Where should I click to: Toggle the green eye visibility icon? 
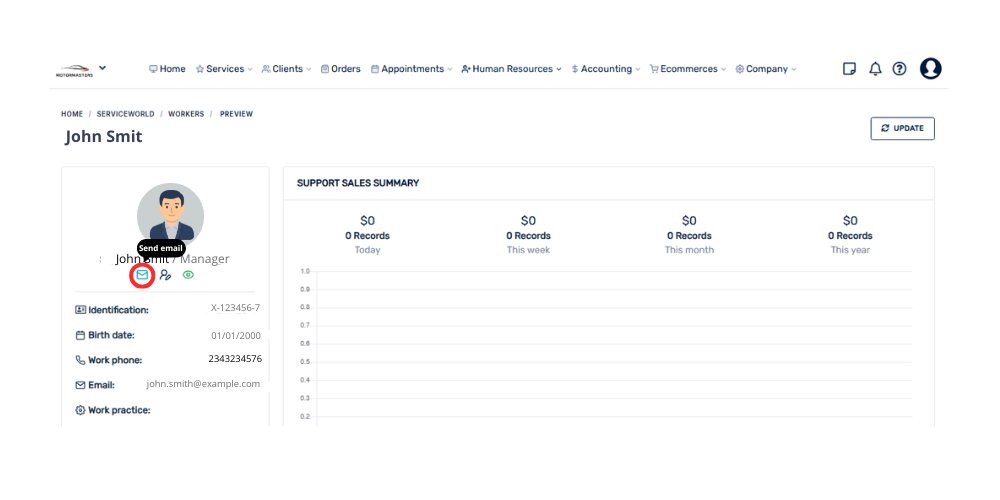coord(188,274)
